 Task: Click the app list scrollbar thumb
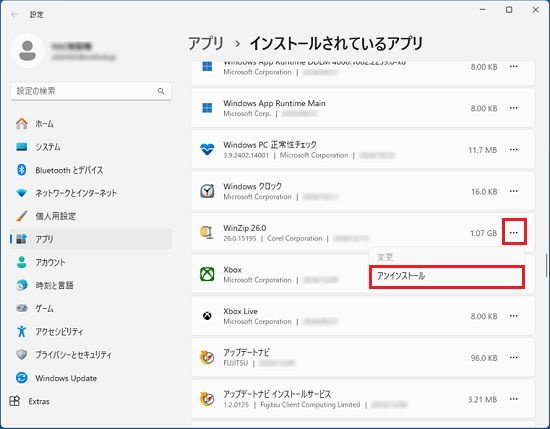click(546, 265)
